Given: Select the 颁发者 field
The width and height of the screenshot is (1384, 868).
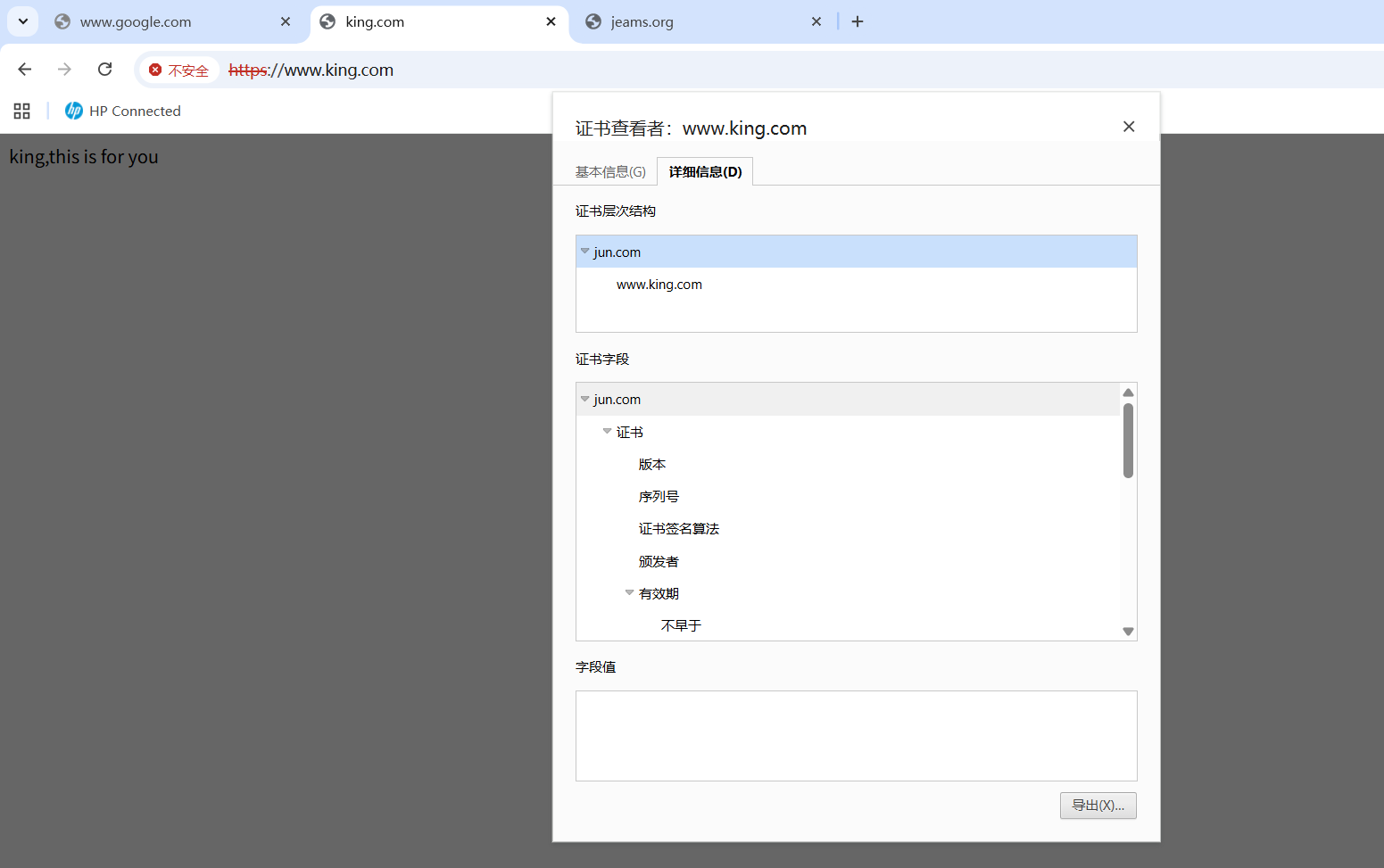Looking at the screenshot, I should (848, 561).
